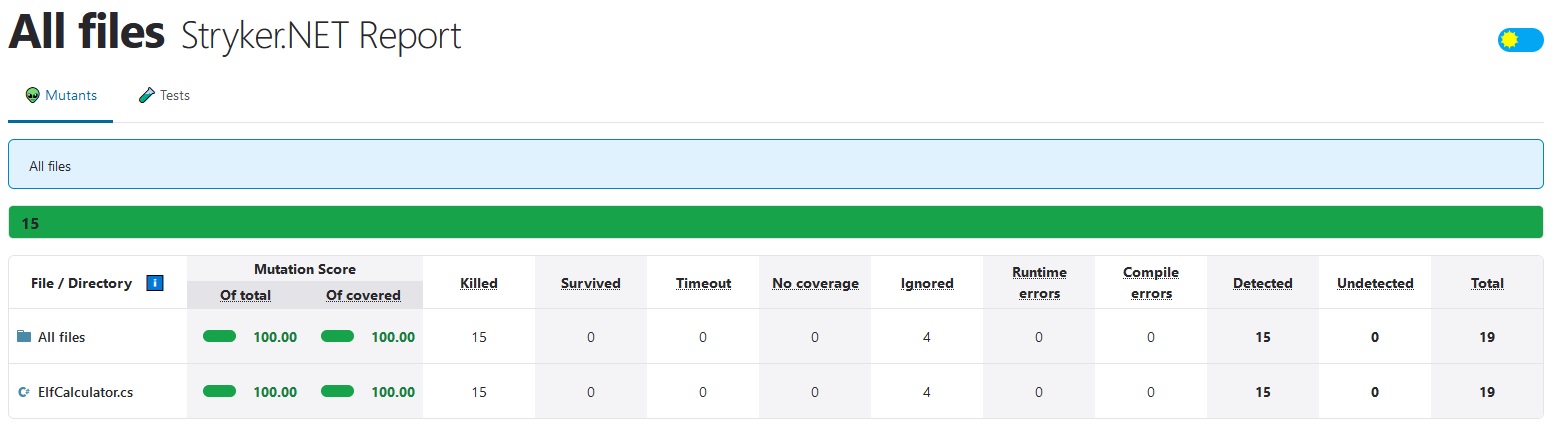The image size is (1563, 446).
Task: Click the test tube Tests icon
Action: [x=146, y=96]
